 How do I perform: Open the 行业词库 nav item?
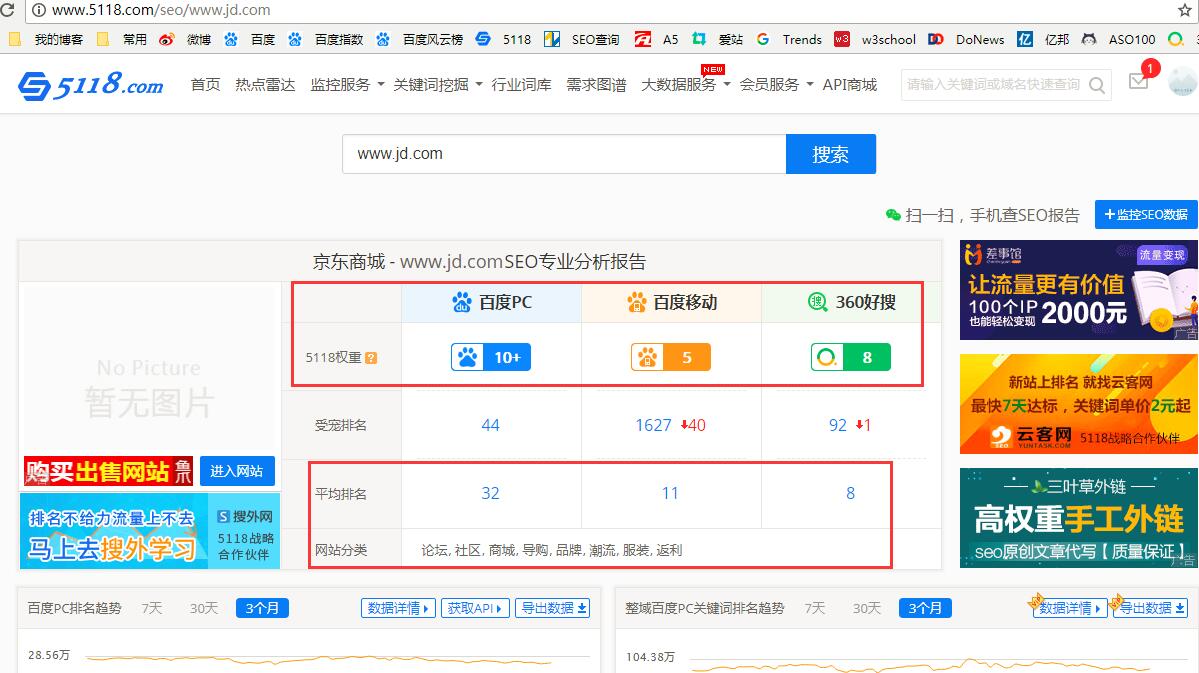[522, 85]
